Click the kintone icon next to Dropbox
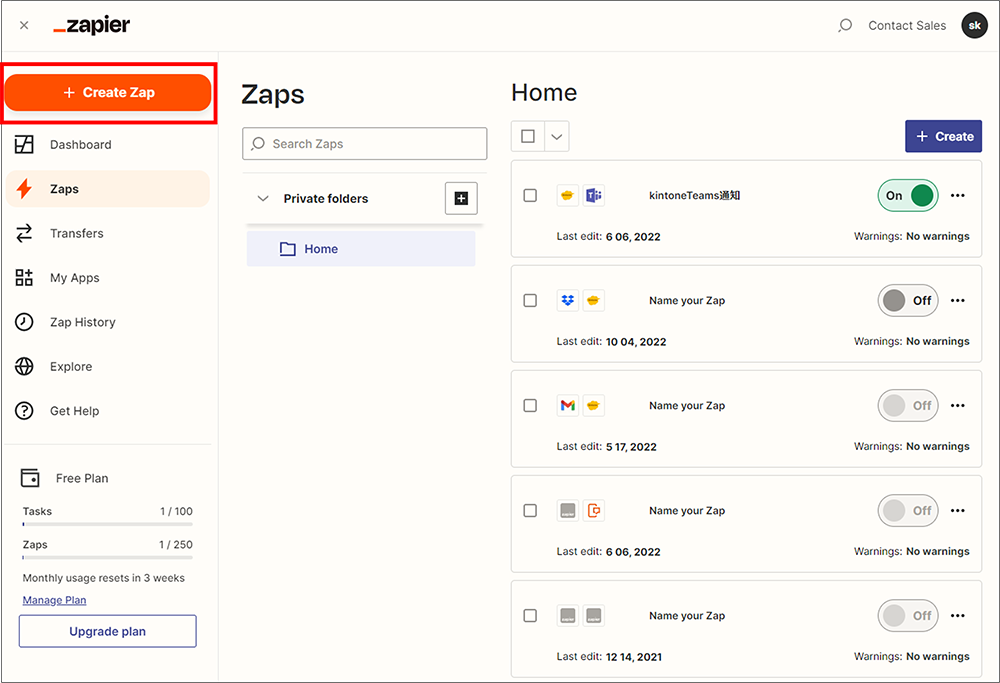The height and width of the screenshot is (683, 1000). click(x=594, y=300)
